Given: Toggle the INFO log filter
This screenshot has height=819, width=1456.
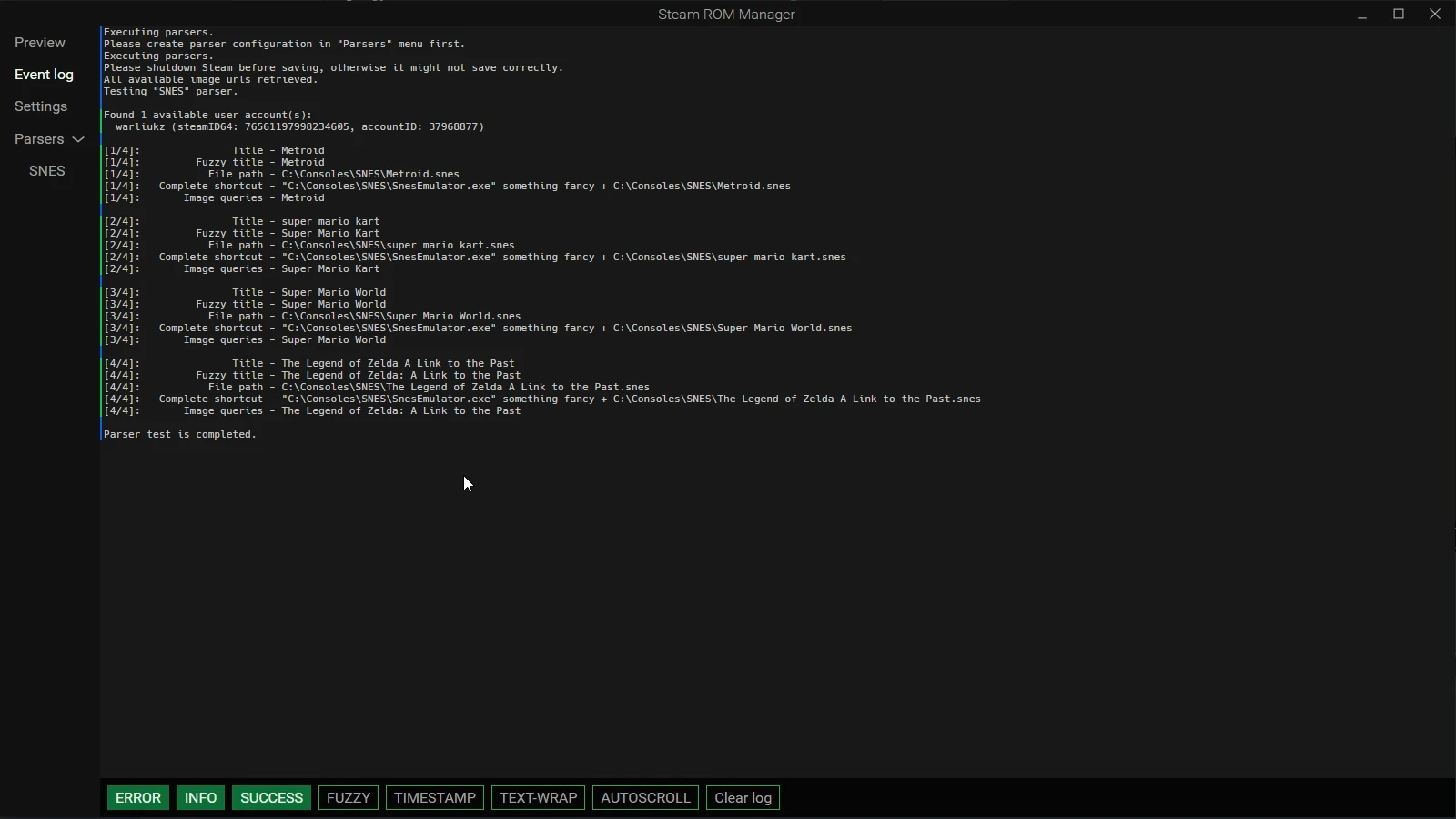Looking at the screenshot, I should tap(200, 798).
